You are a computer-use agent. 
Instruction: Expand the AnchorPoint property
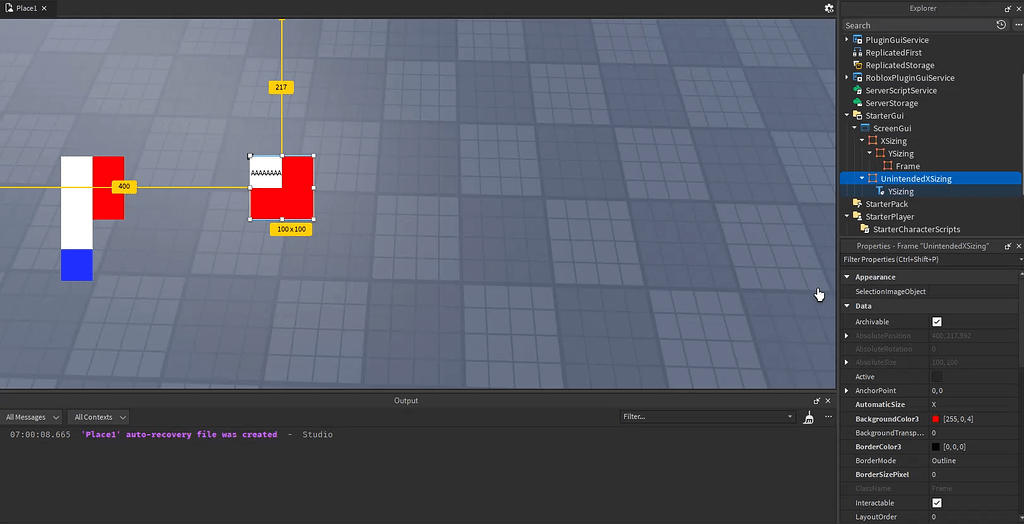(847, 390)
